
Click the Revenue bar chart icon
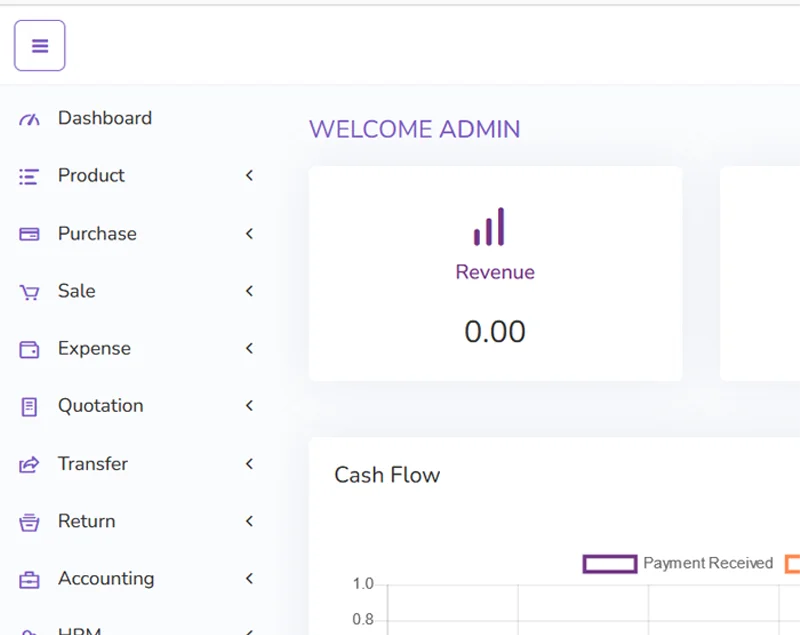click(490, 227)
